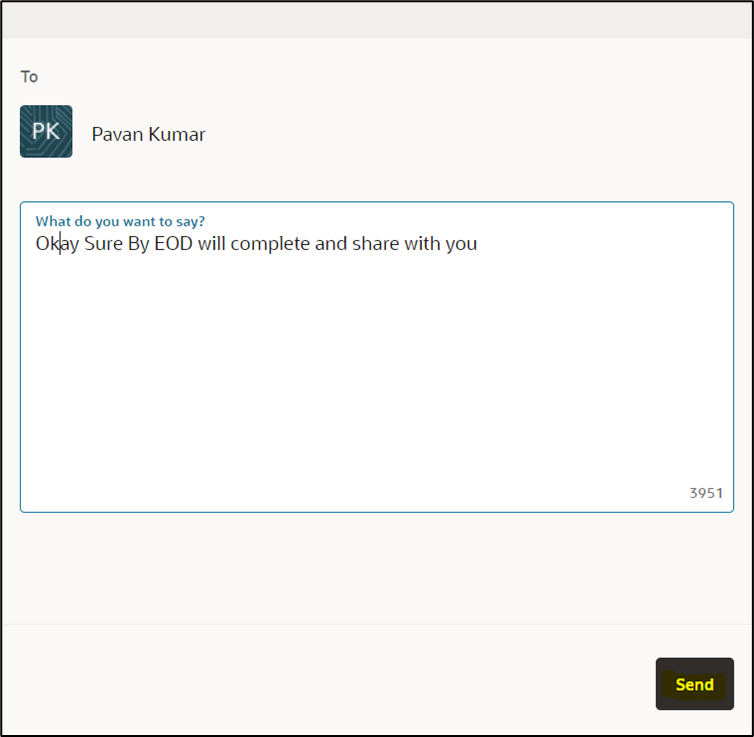Select the recipient name Pavan Kumar

click(x=148, y=134)
